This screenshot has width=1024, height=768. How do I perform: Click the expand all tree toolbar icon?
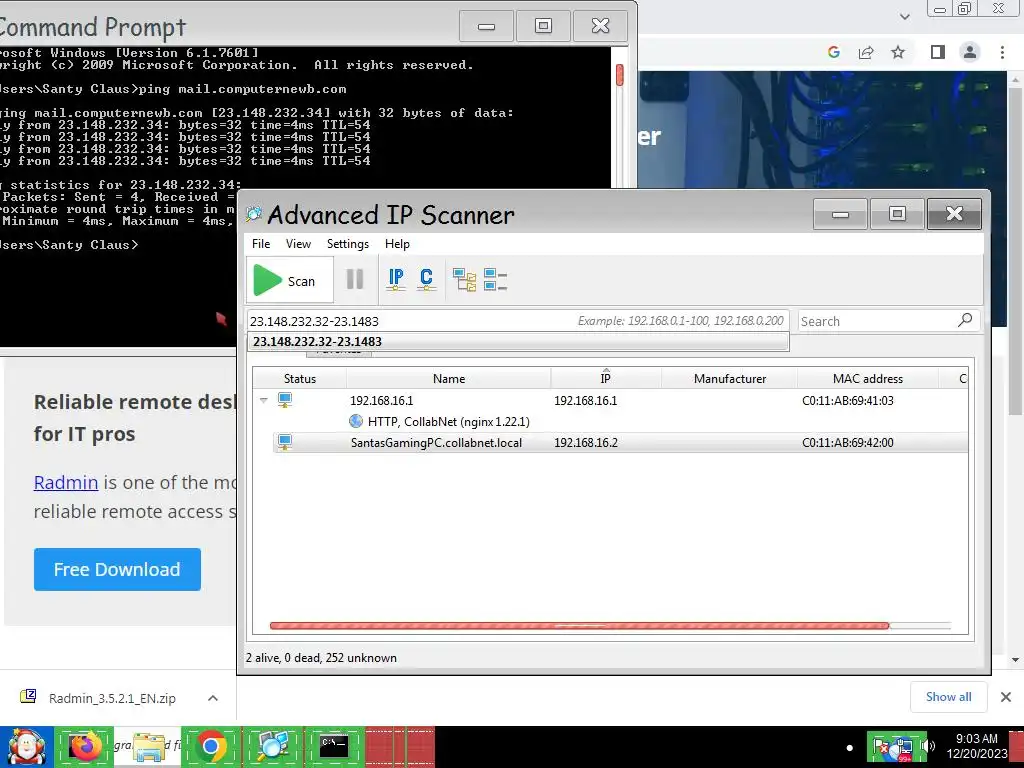[464, 280]
